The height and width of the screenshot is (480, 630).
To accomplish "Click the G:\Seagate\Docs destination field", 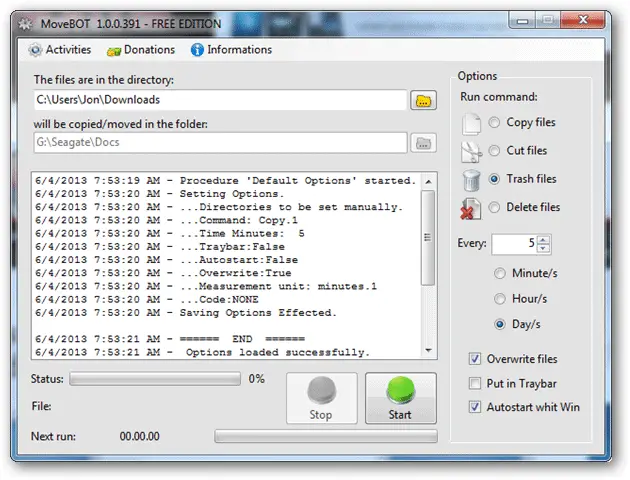I will coord(220,143).
